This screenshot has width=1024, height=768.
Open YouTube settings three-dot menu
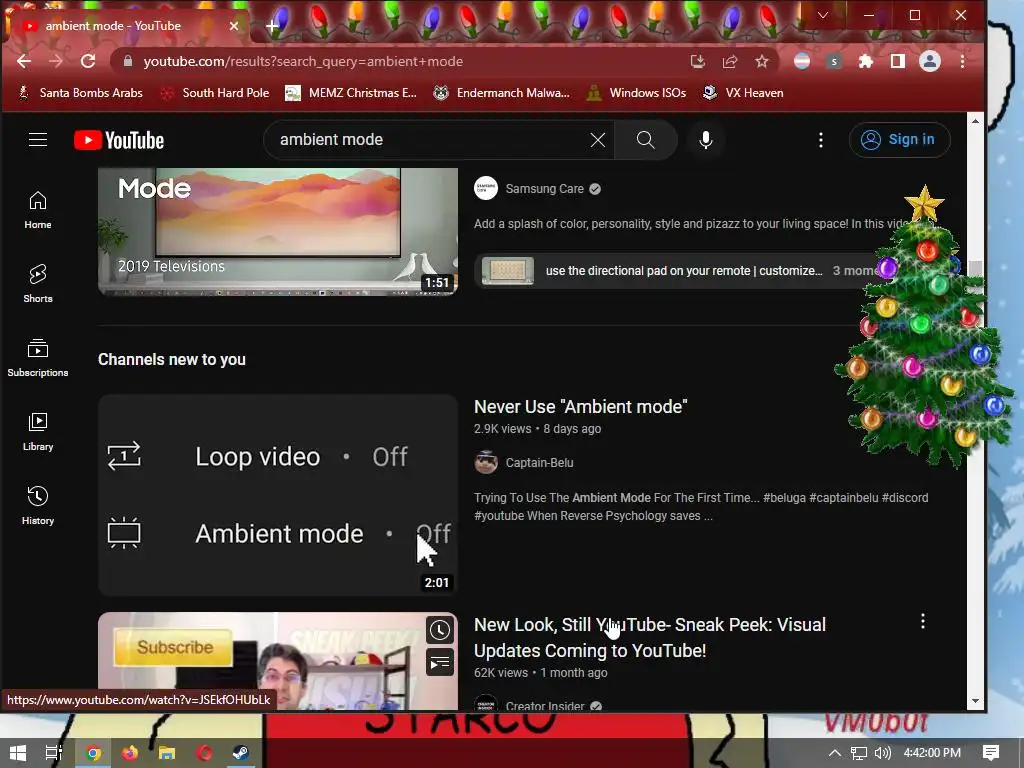coord(821,140)
